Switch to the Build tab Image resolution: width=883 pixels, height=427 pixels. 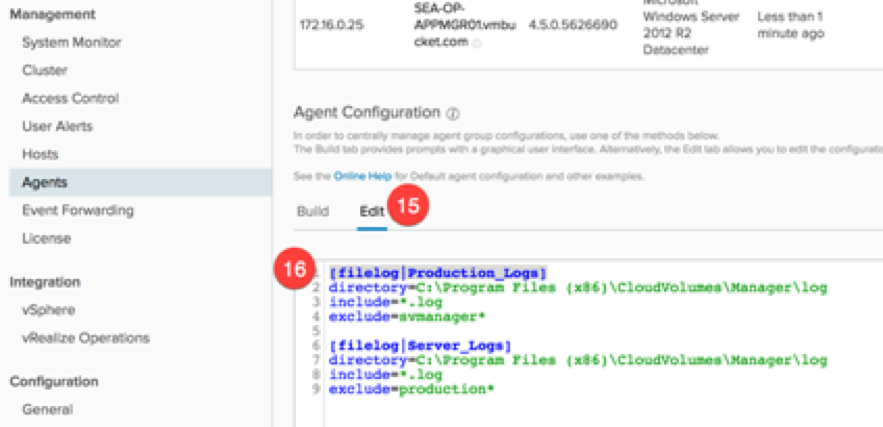312,212
